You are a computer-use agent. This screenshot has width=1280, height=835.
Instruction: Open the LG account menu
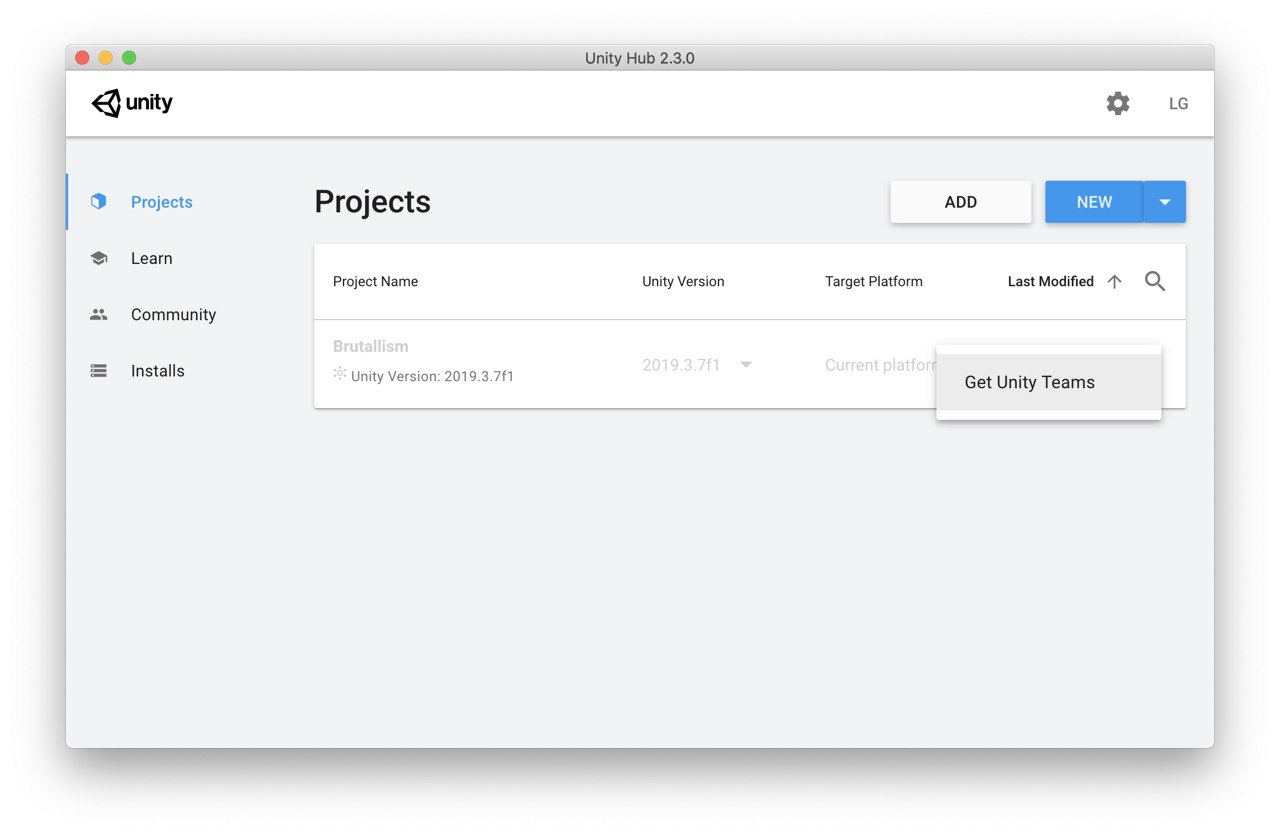coord(1179,104)
